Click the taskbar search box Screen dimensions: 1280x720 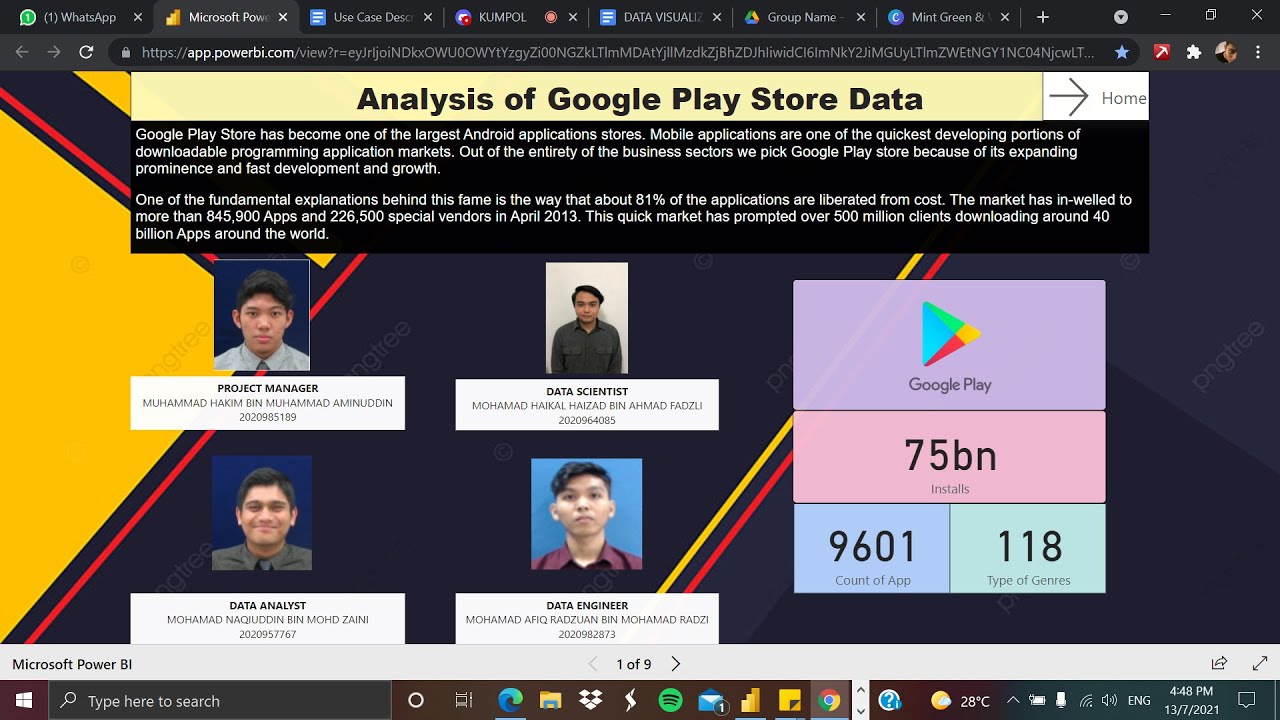[220, 701]
